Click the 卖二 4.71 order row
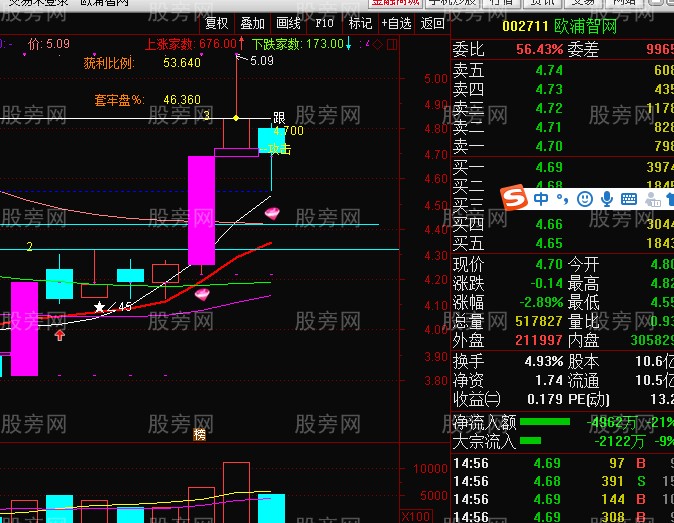 [x=563, y=128]
